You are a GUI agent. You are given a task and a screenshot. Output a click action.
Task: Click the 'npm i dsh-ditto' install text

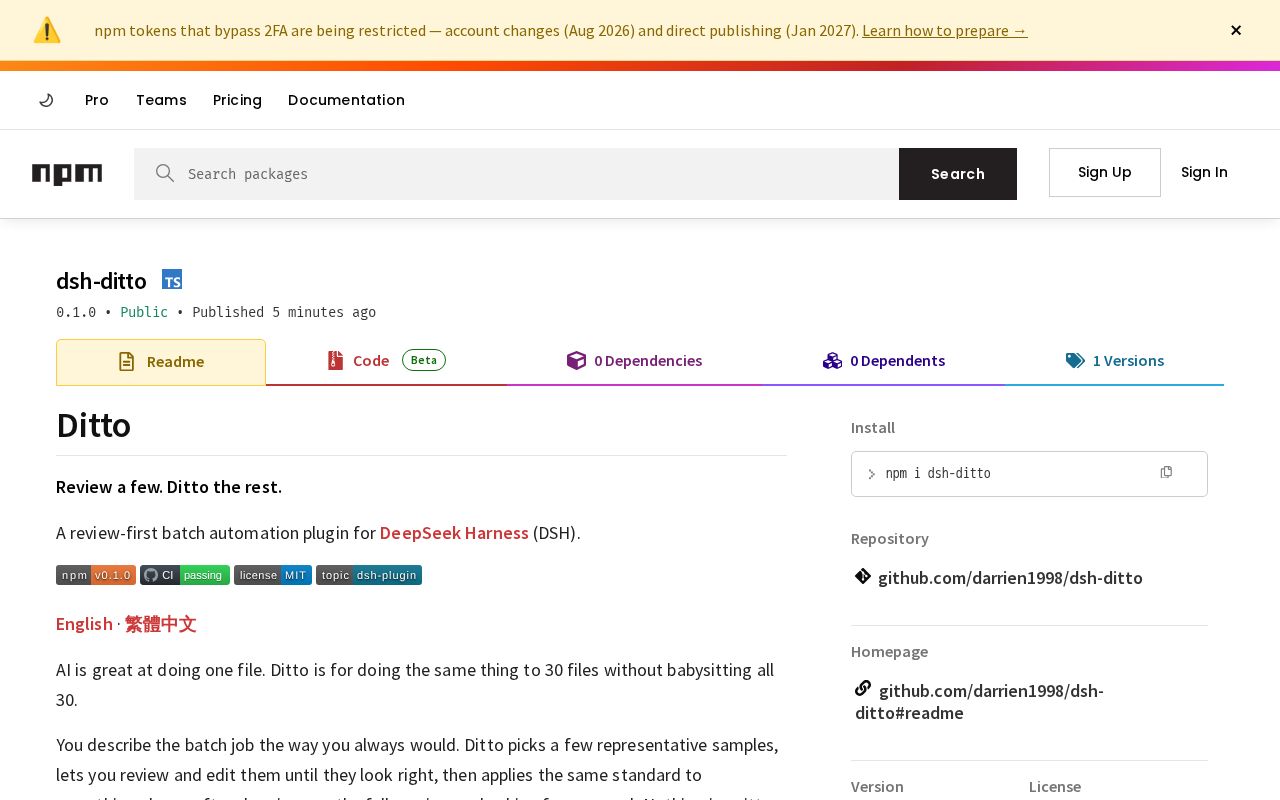(x=938, y=473)
